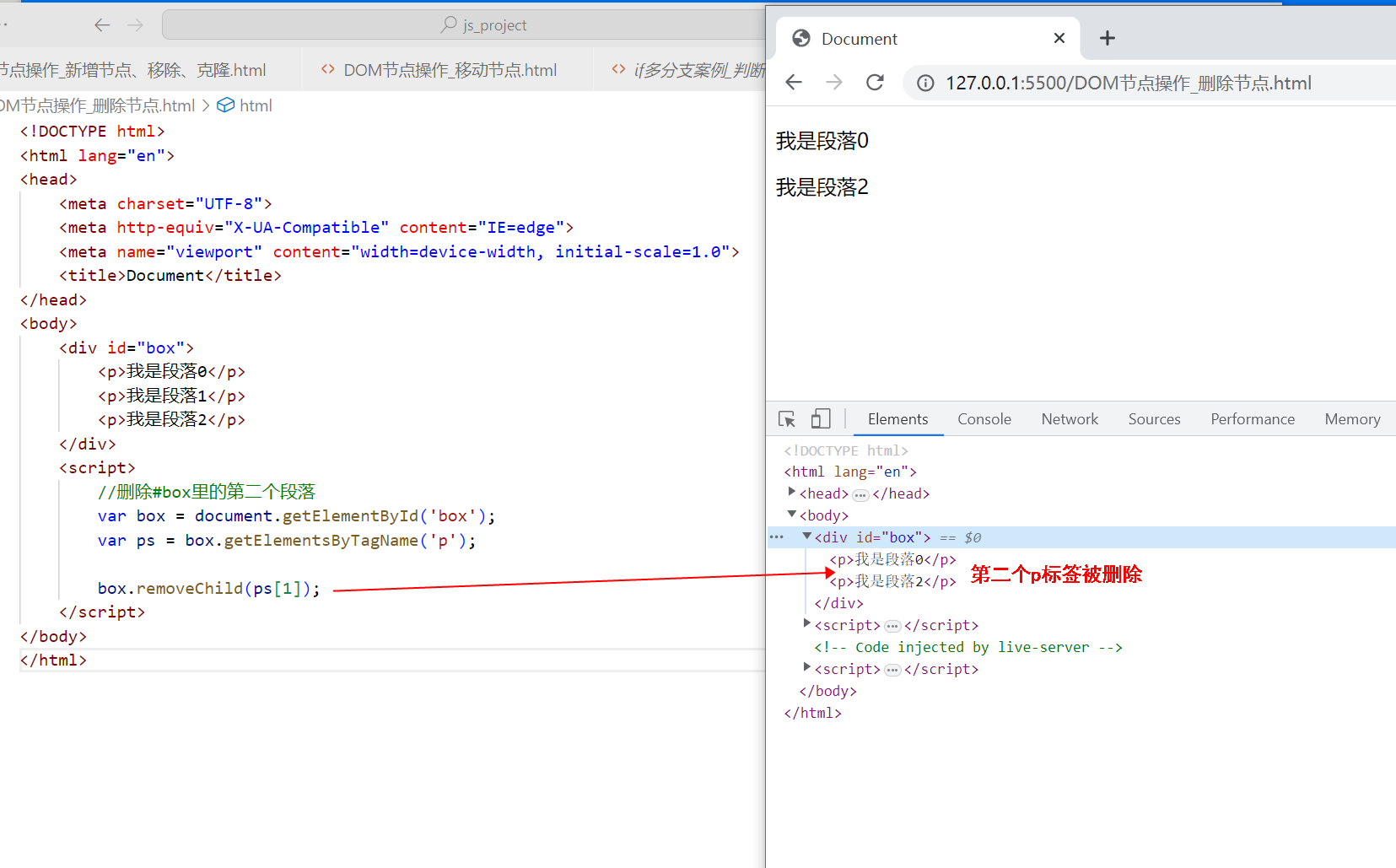Click the closing </html> line in editor
The height and width of the screenshot is (868, 1396).
click(53, 660)
